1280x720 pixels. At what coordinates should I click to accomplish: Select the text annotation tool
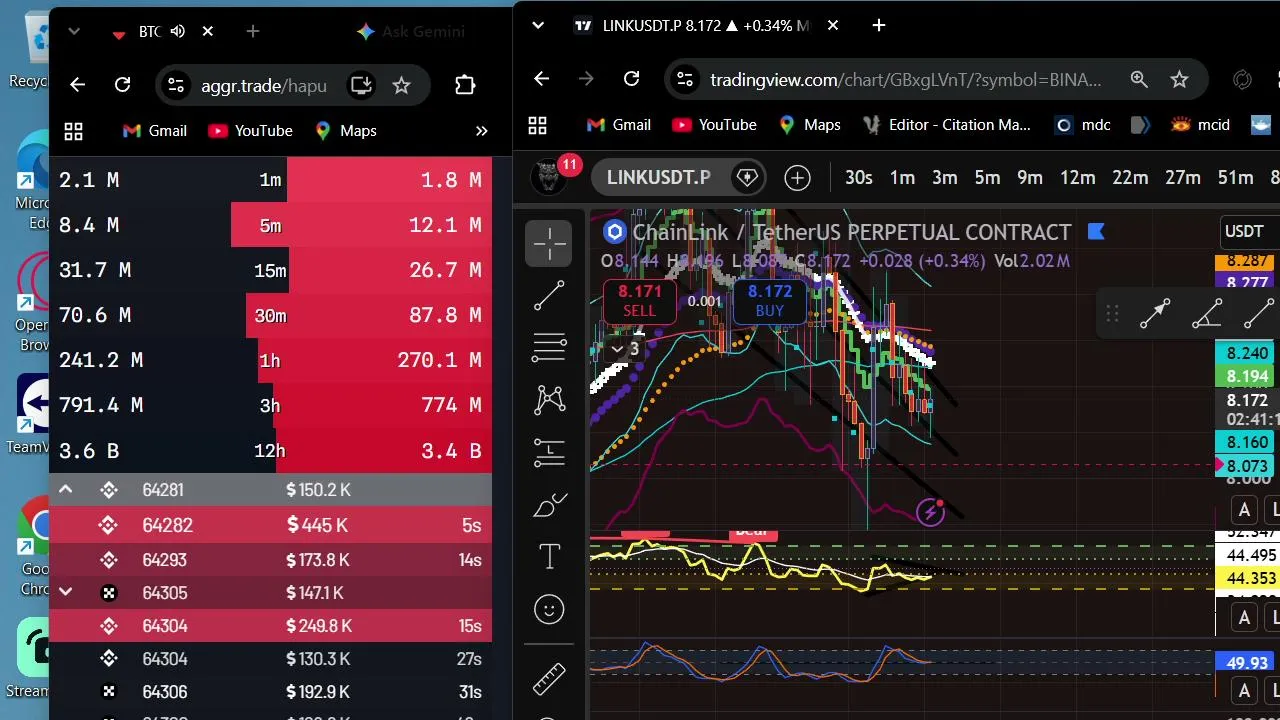549,557
